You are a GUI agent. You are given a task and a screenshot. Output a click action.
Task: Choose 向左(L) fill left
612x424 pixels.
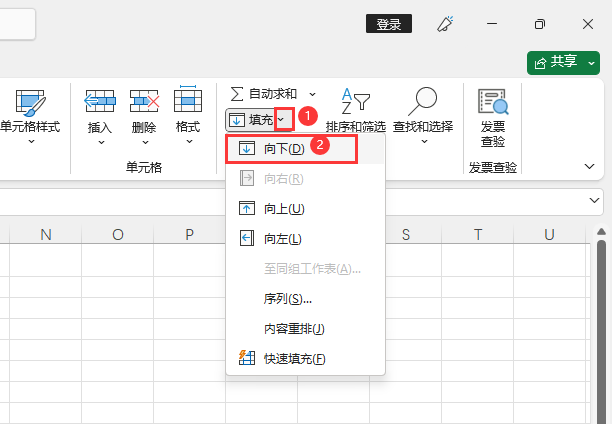pyautogui.click(x=305, y=239)
